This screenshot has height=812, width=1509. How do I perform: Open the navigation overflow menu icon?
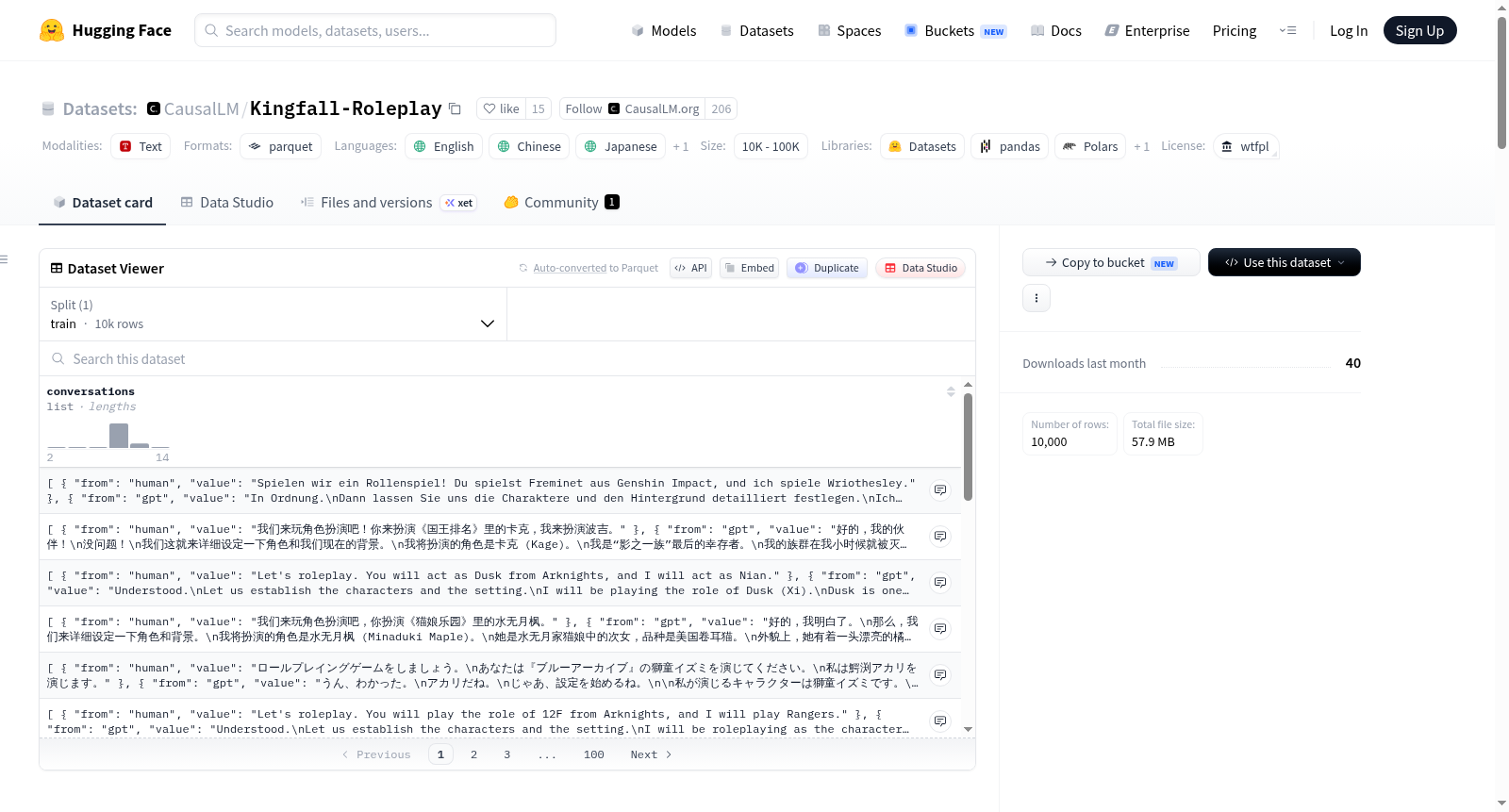1287,30
